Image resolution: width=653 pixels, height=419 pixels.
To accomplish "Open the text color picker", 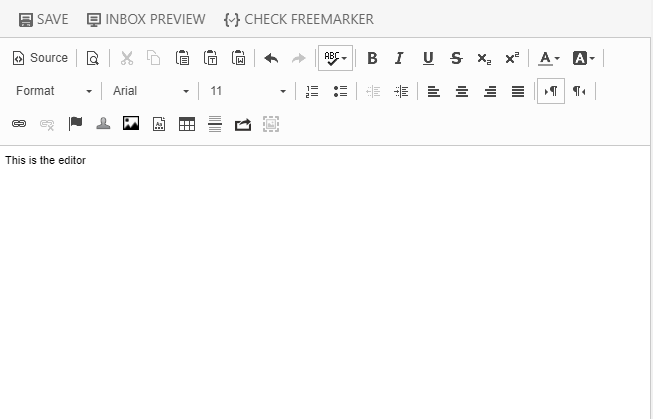I will [x=549, y=58].
